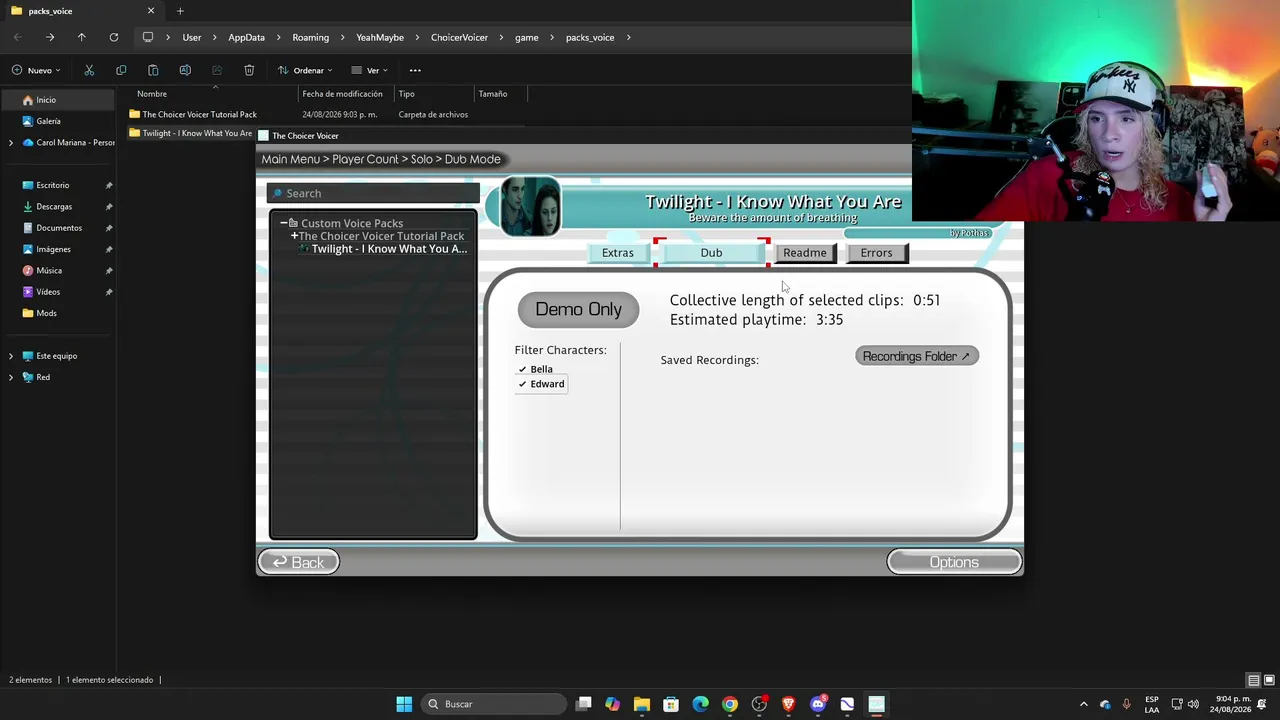This screenshot has height=720, width=1280.
Task: Open Discord from the taskbar
Action: (818, 704)
